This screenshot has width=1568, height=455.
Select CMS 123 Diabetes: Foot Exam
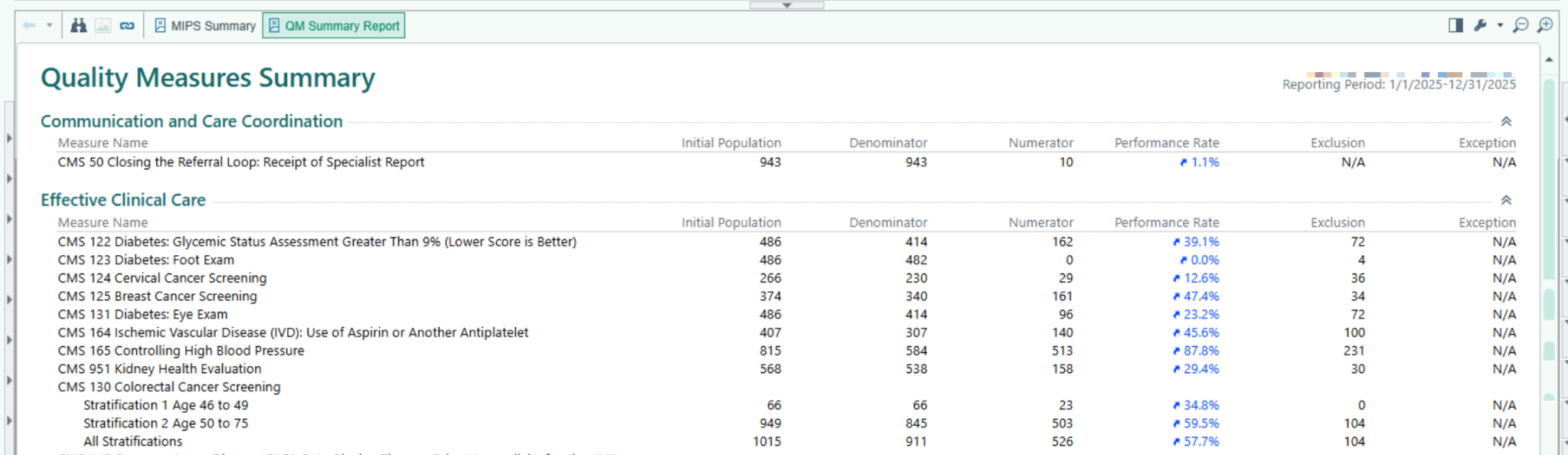pyautogui.click(x=146, y=260)
